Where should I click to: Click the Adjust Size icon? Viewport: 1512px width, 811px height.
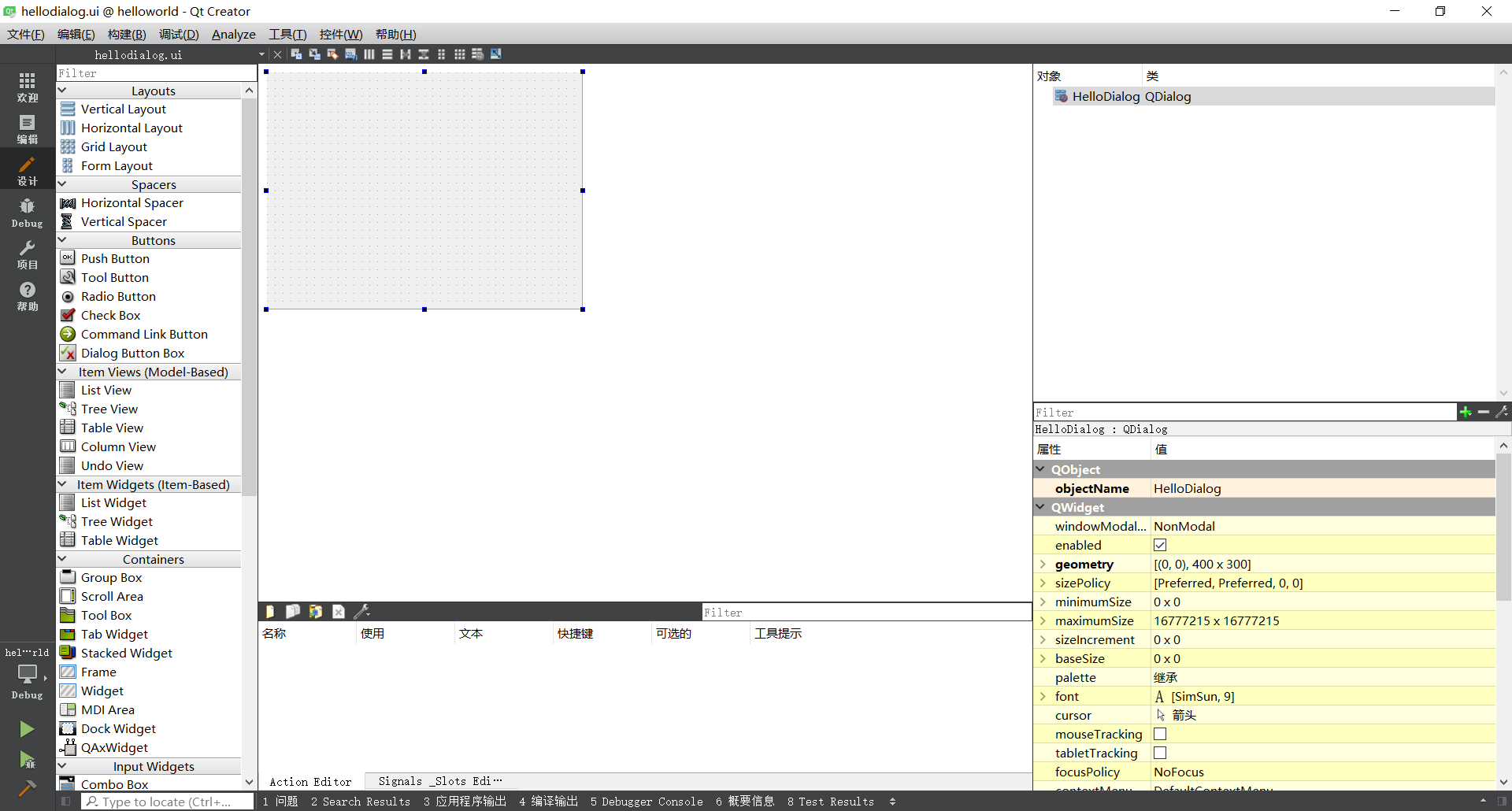[496, 54]
